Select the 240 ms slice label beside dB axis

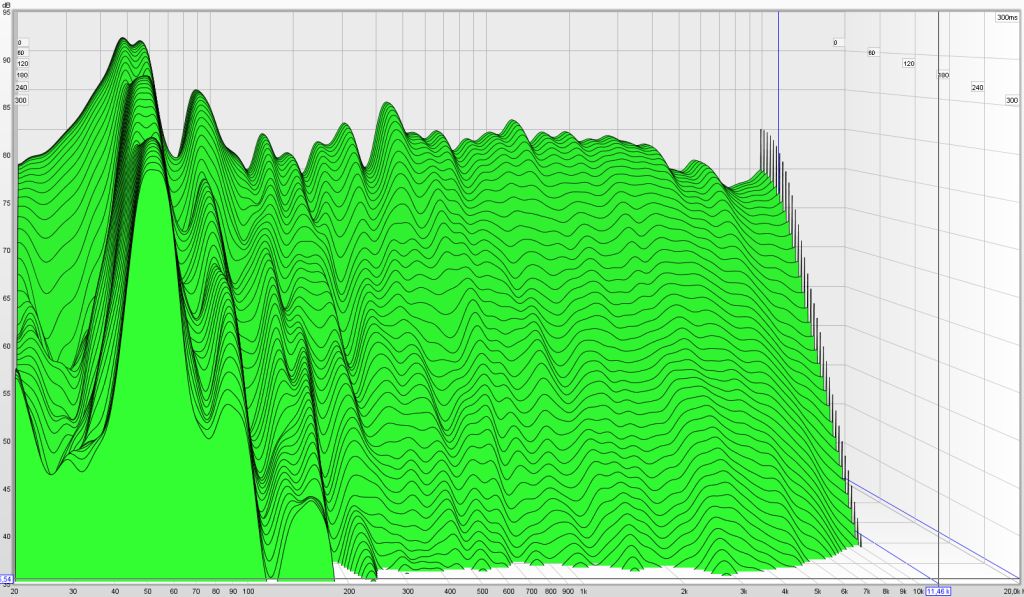click(x=22, y=88)
